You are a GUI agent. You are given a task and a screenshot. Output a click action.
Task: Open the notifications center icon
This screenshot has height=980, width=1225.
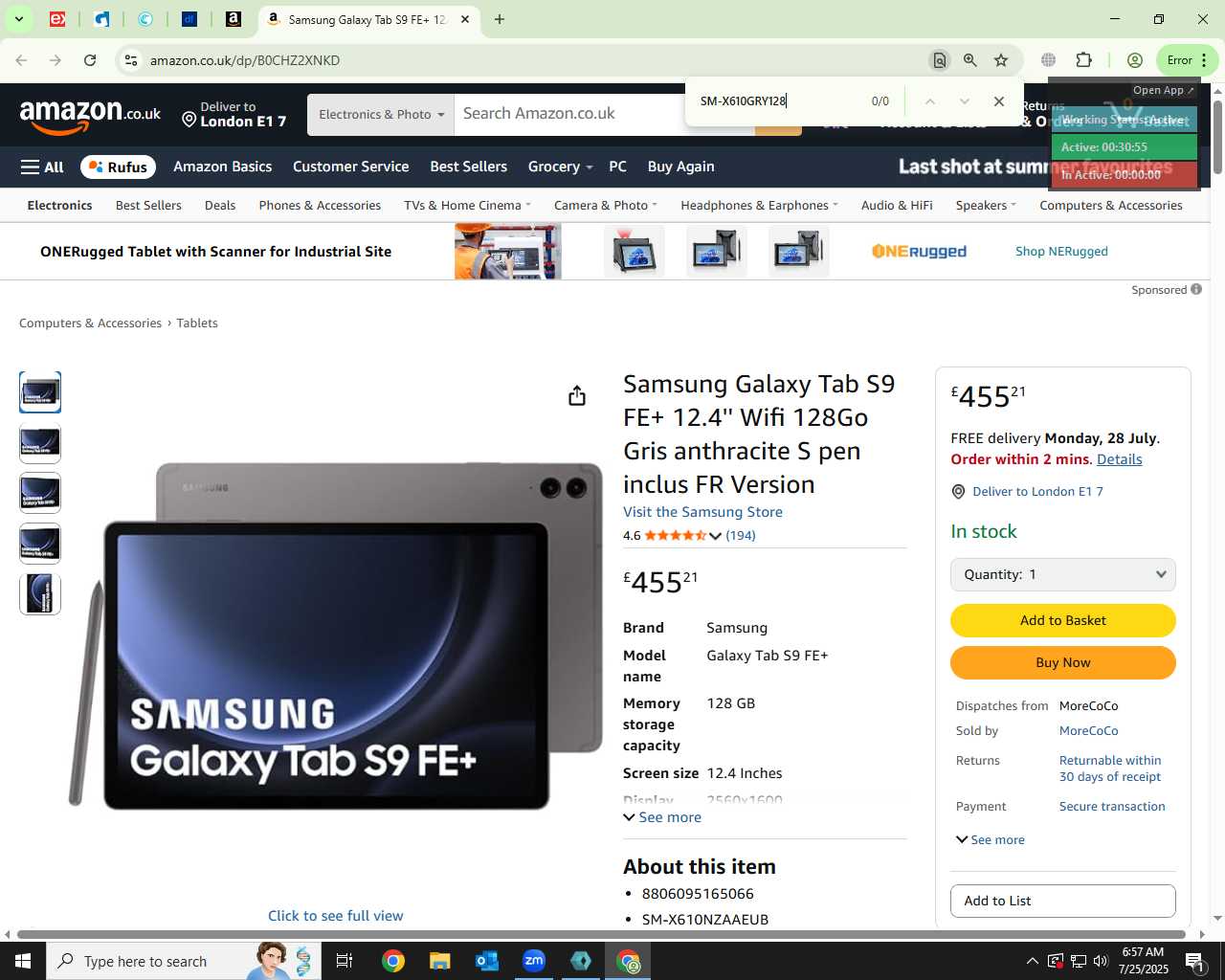point(1194,961)
